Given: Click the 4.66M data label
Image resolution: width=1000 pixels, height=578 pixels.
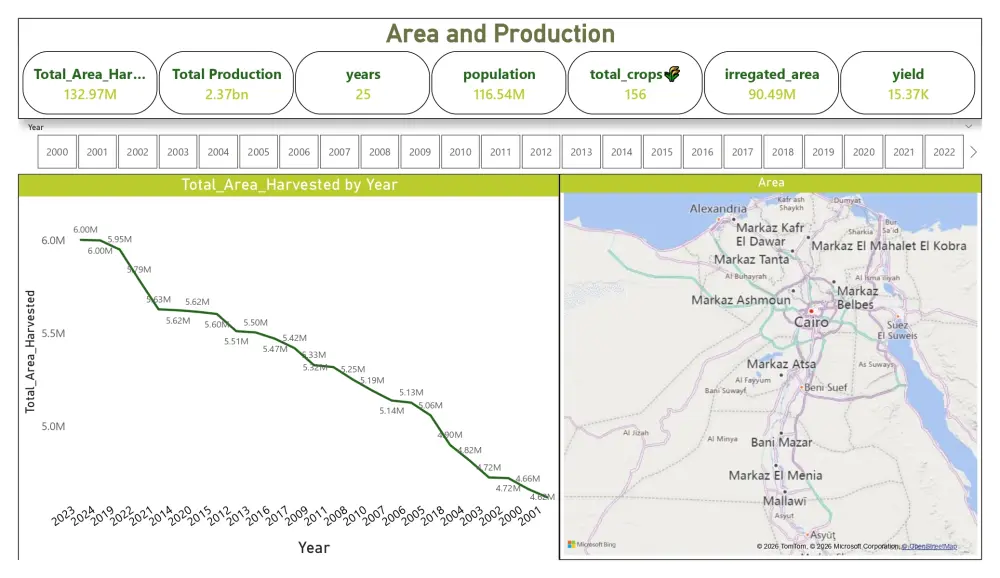Looking at the screenshot, I should [x=528, y=478].
